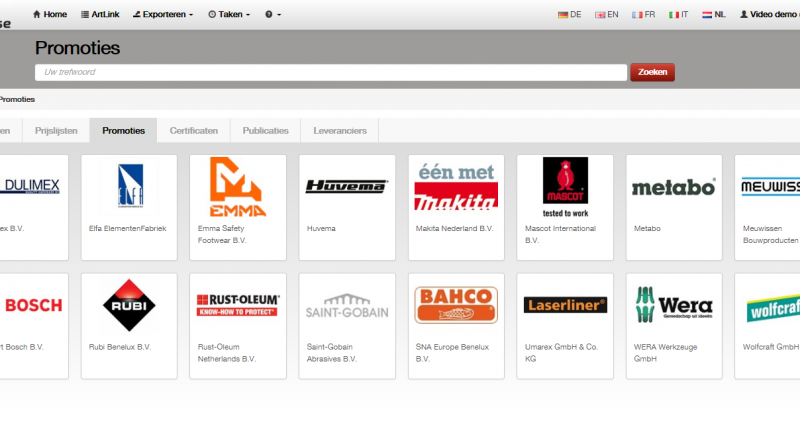Open the help question-mark dropdown
The image size is (800, 425).
coord(272,14)
